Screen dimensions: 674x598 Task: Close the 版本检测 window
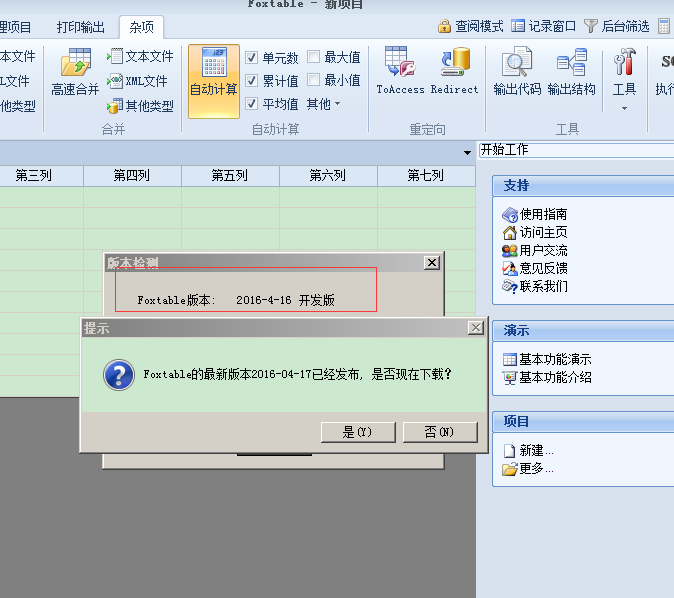click(x=432, y=262)
